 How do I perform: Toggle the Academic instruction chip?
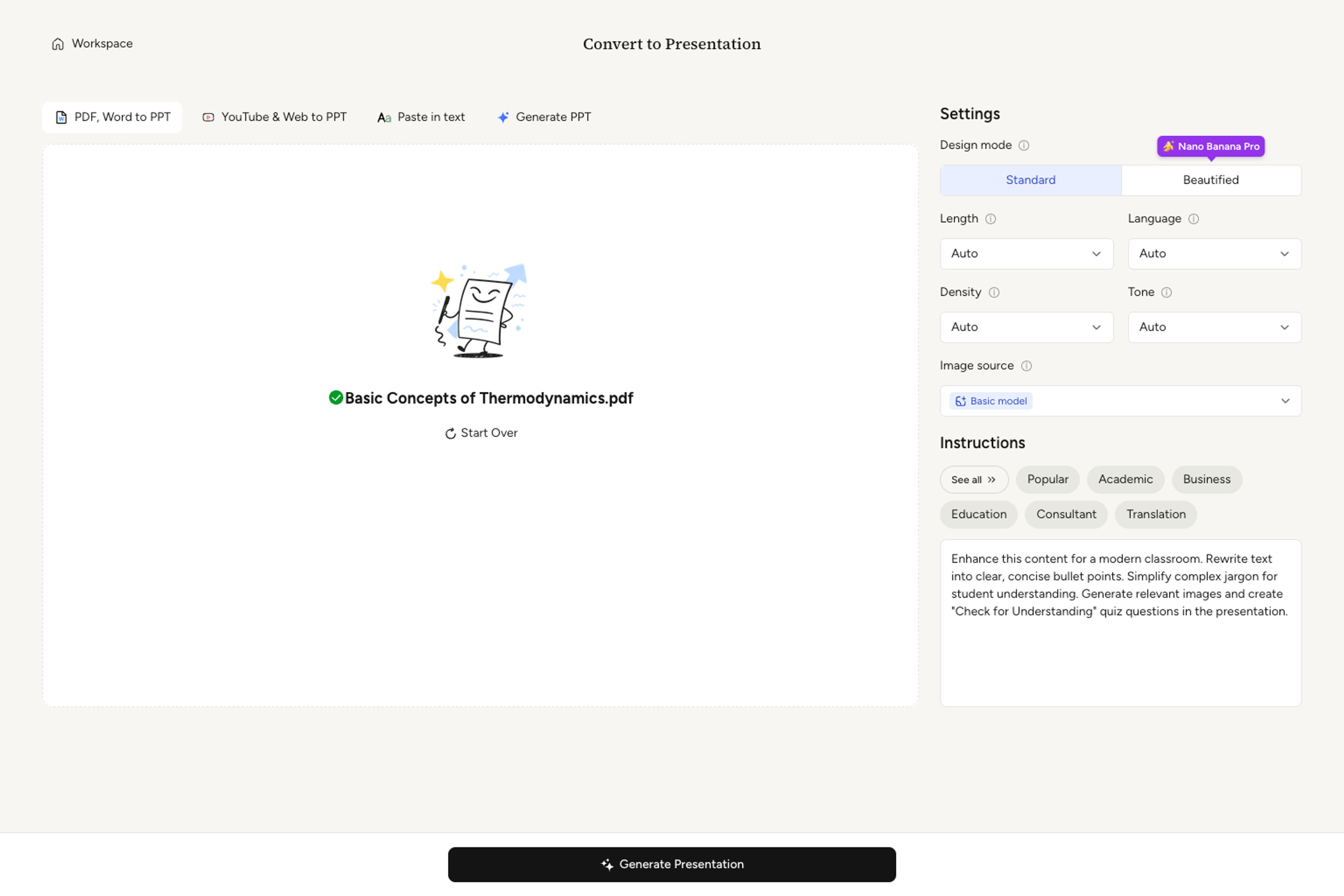(x=1125, y=479)
